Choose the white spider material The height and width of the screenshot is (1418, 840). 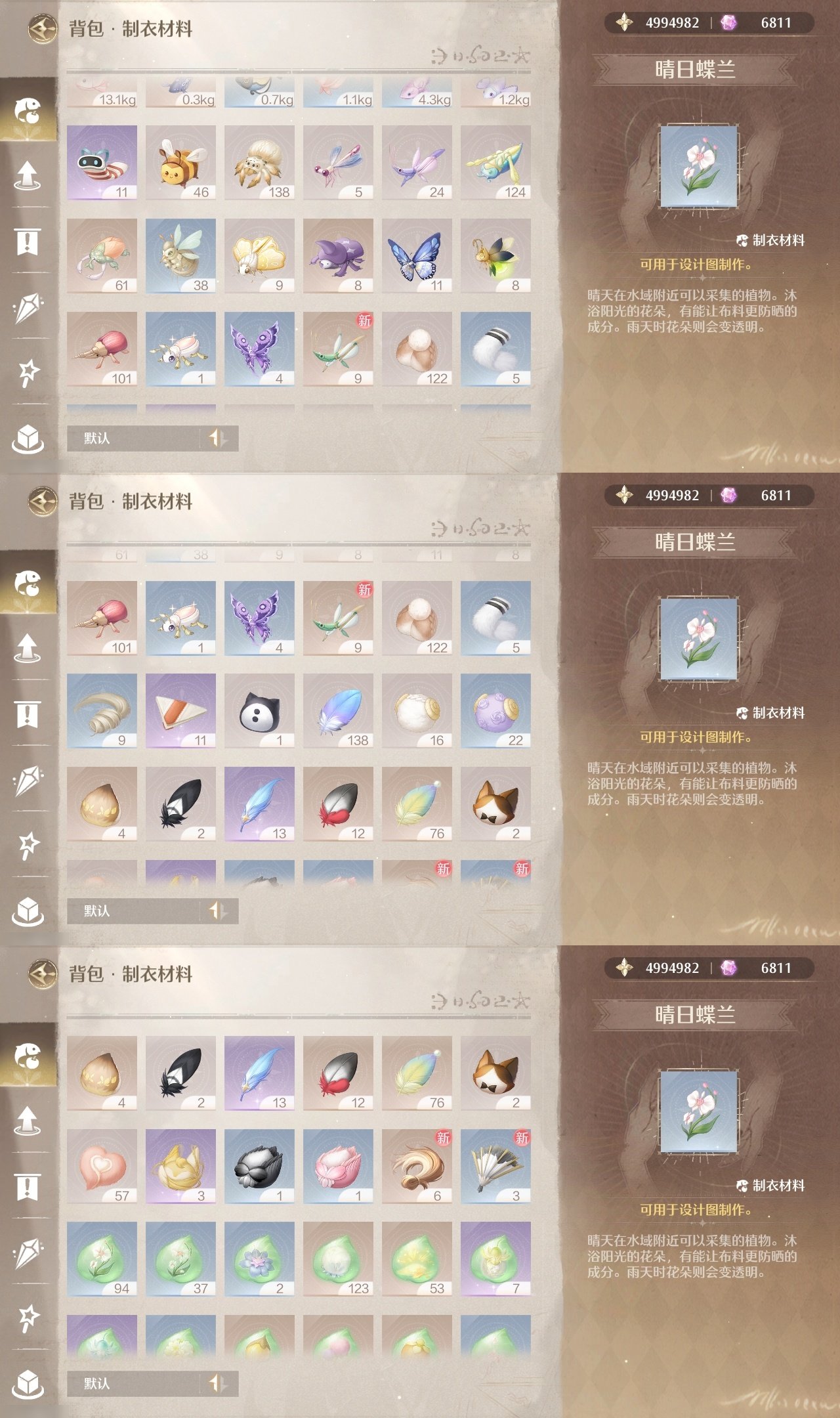[x=259, y=163]
